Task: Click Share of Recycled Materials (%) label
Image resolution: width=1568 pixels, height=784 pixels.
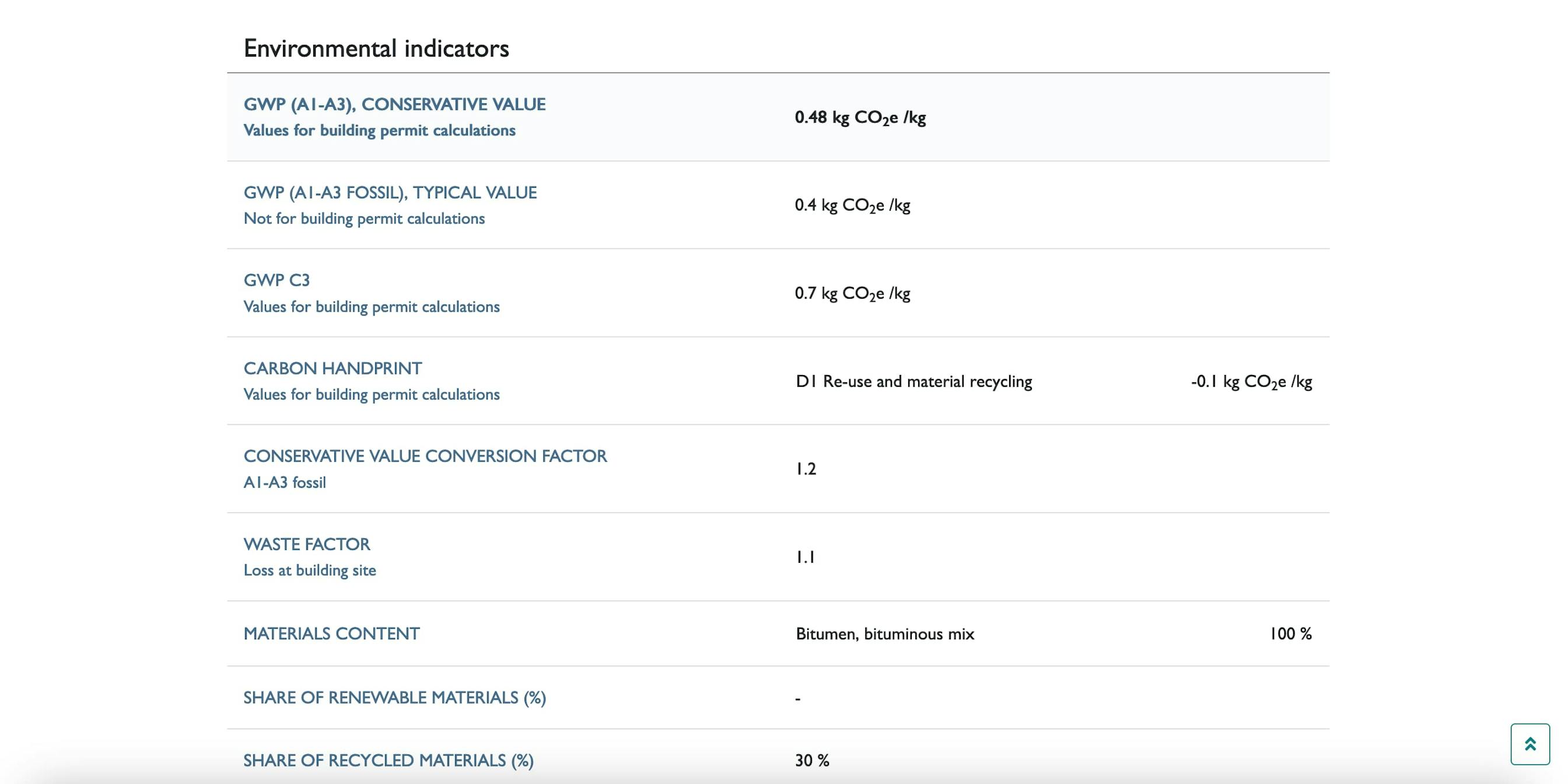Action: pos(388,760)
